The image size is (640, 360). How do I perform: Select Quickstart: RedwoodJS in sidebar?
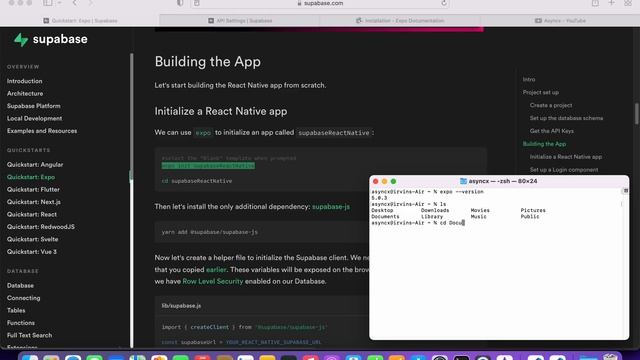tap(40, 227)
